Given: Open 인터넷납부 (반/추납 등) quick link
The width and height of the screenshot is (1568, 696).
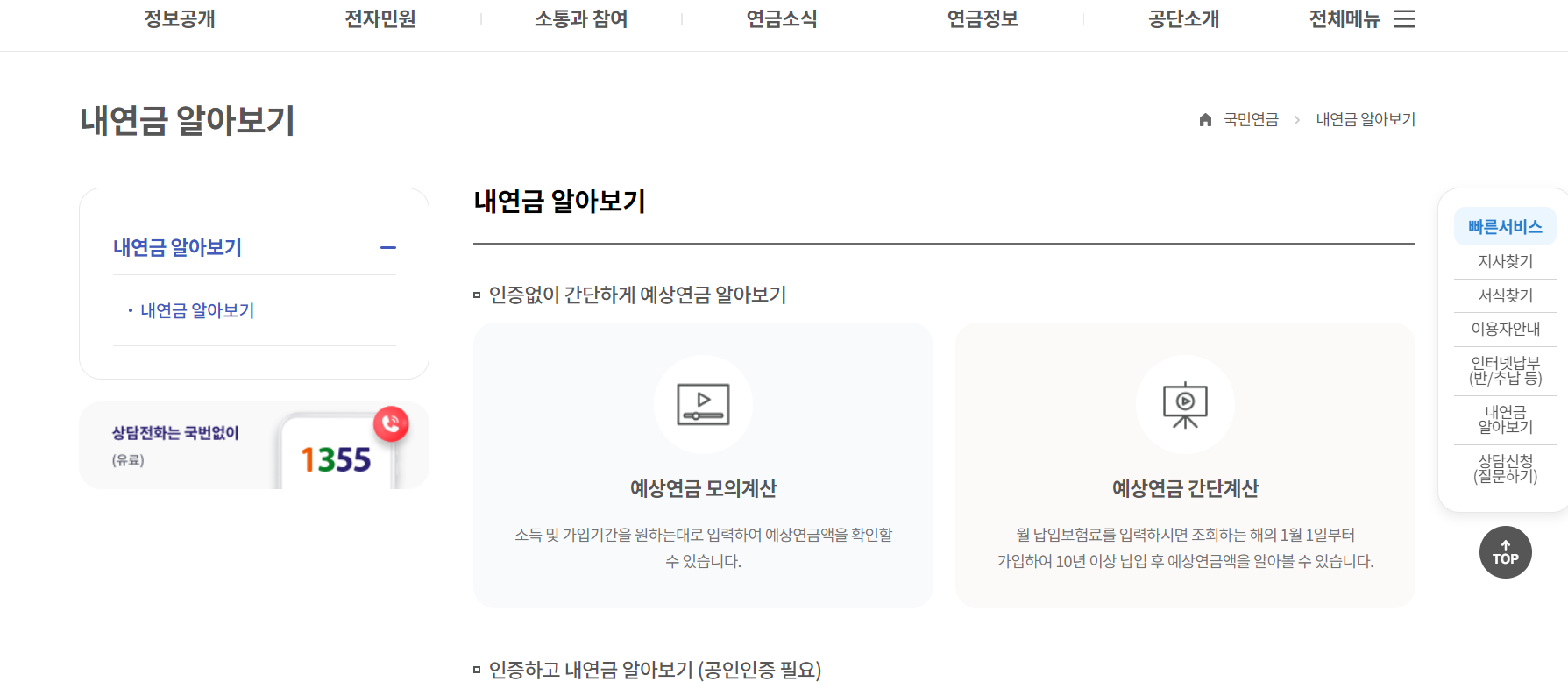Looking at the screenshot, I should point(1505,371).
